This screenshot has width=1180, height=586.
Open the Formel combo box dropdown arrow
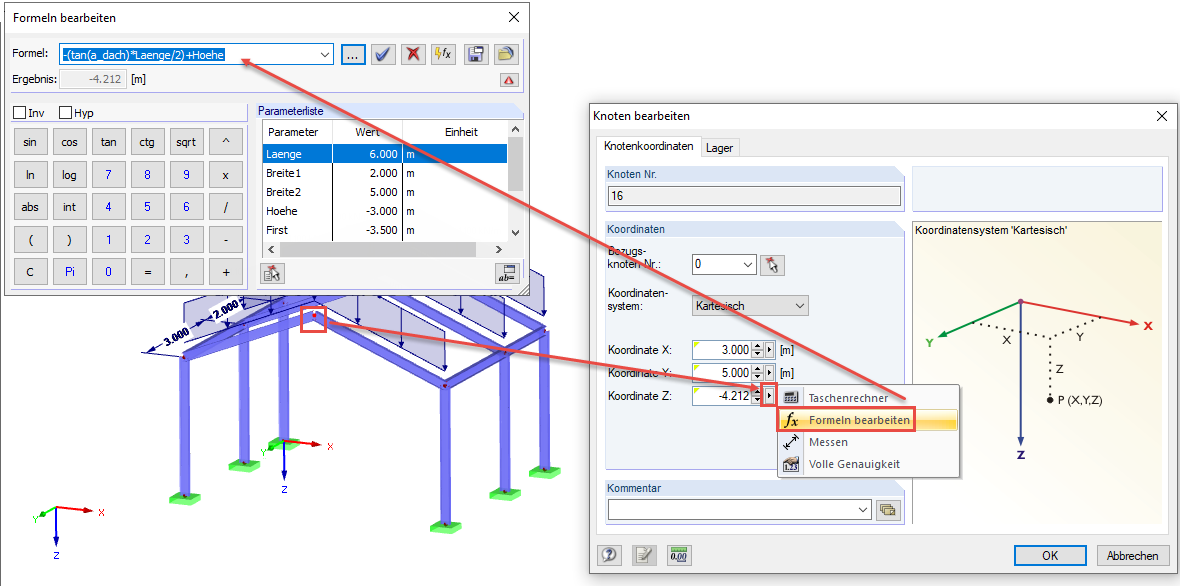tap(325, 54)
